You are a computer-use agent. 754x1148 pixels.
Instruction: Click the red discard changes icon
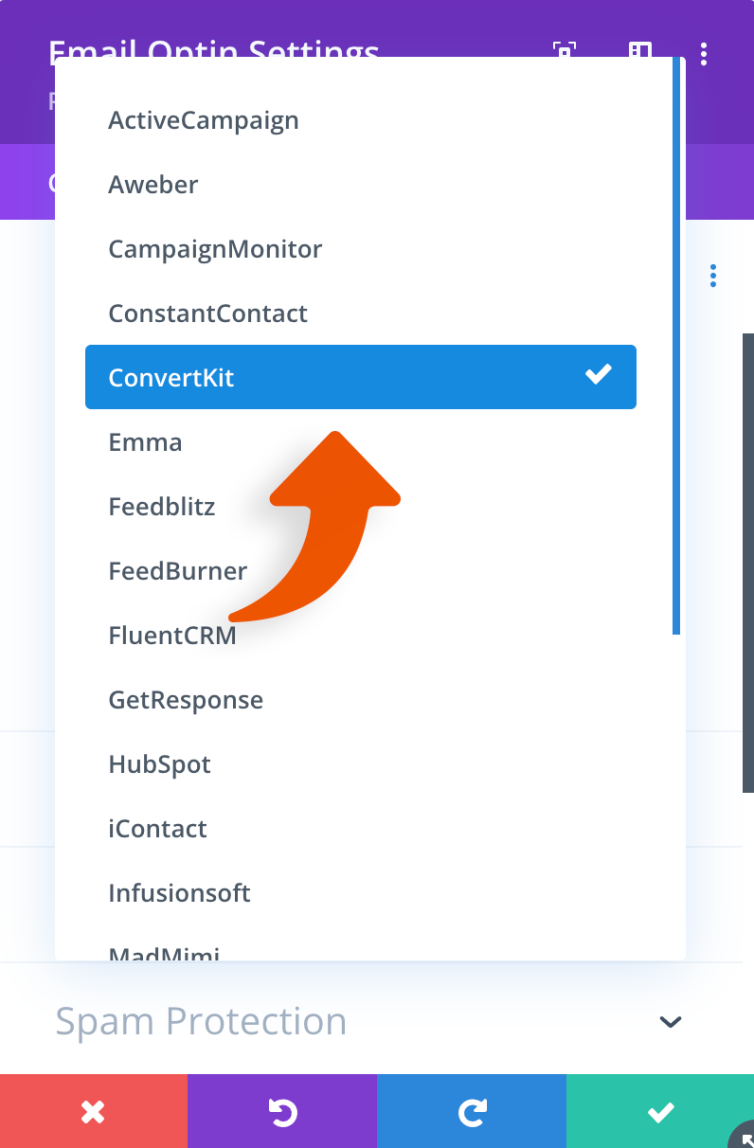pos(93,1111)
